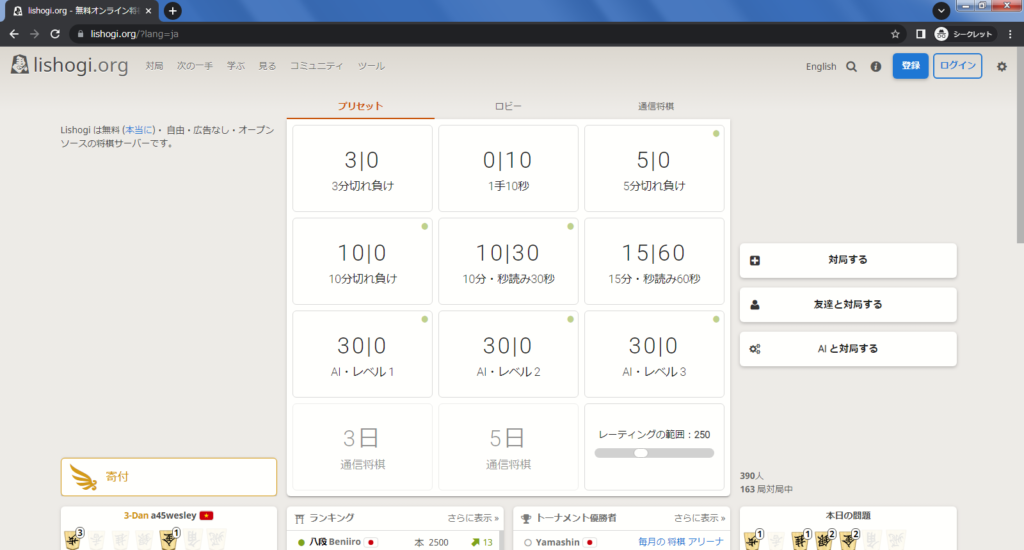This screenshot has width=1024, height=550.
Task: Open the 次の一手 menu
Action: (195, 66)
